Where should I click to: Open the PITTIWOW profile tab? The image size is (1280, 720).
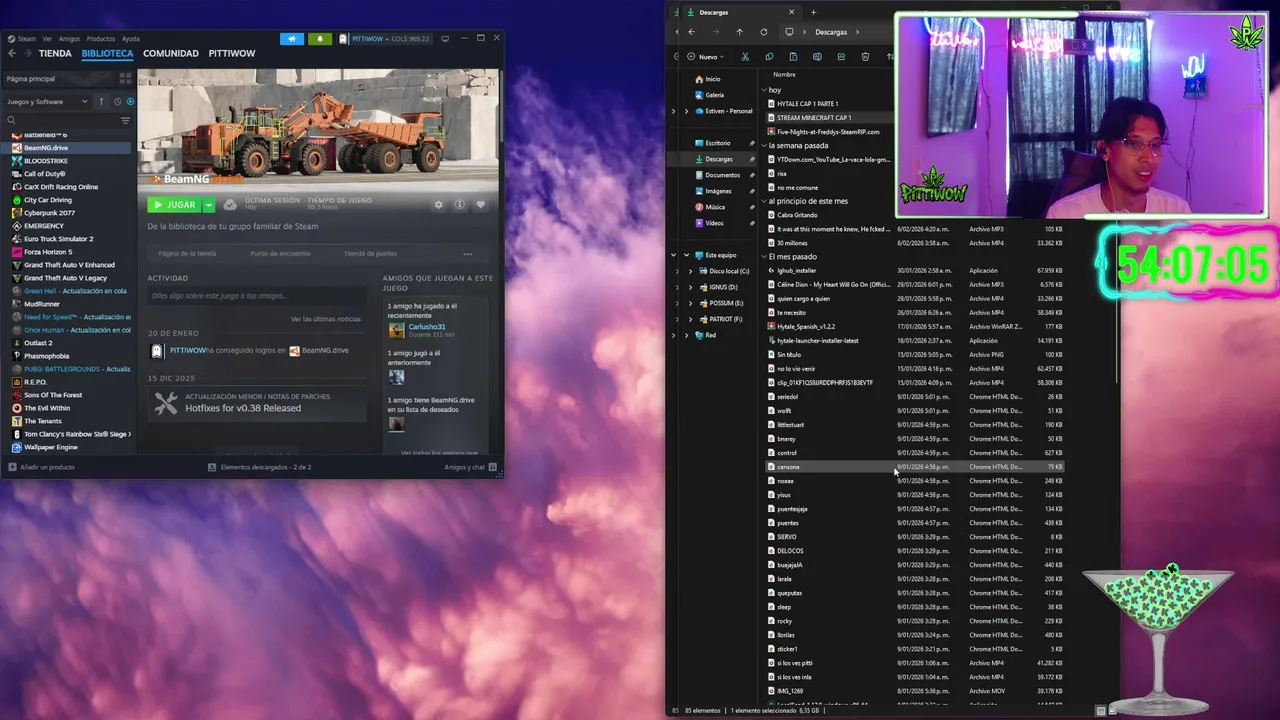tap(232, 53)
